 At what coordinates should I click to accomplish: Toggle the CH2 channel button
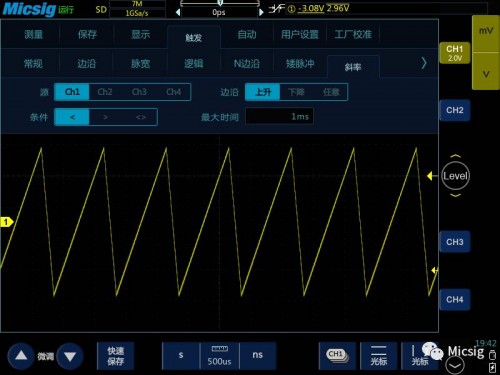click(x=455, y=110)
